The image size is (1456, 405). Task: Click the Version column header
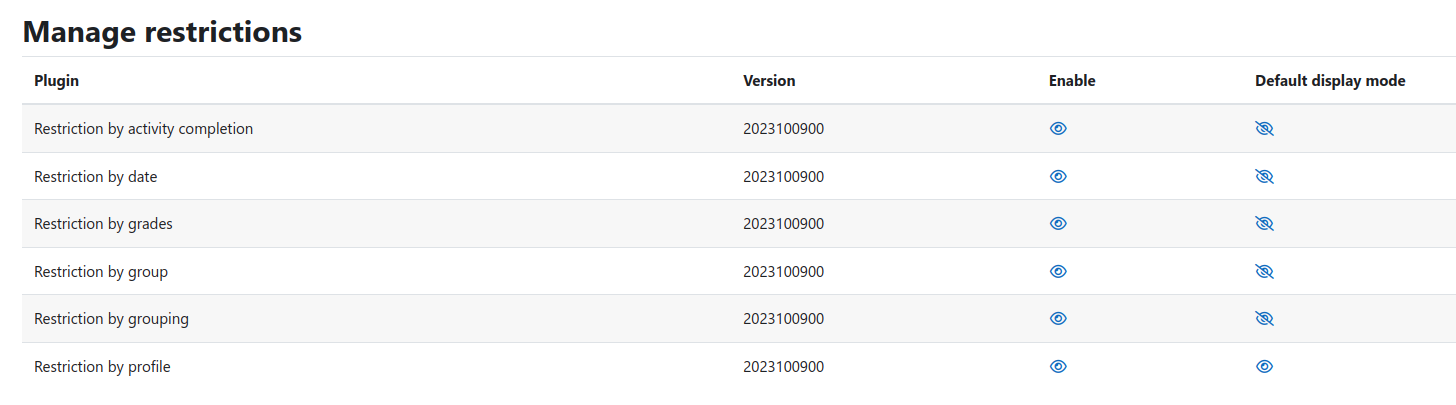tap(769, 81)
